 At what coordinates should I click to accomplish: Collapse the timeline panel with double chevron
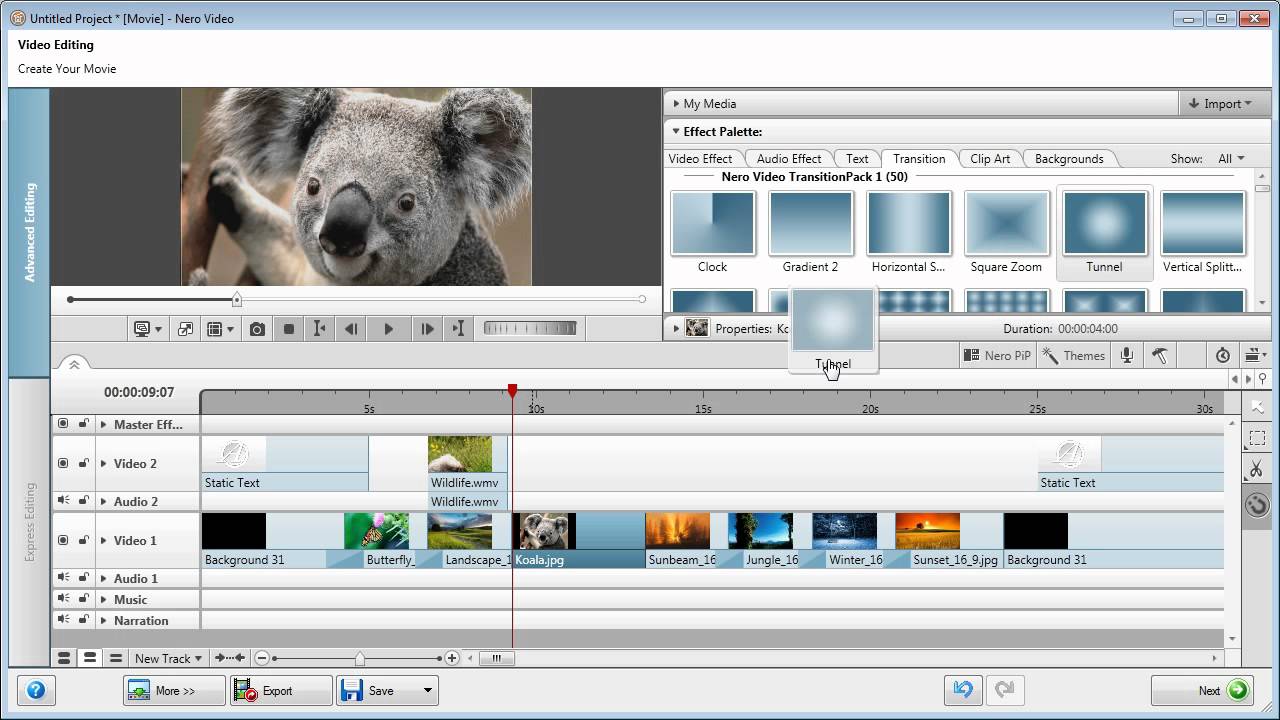(74, 365)
